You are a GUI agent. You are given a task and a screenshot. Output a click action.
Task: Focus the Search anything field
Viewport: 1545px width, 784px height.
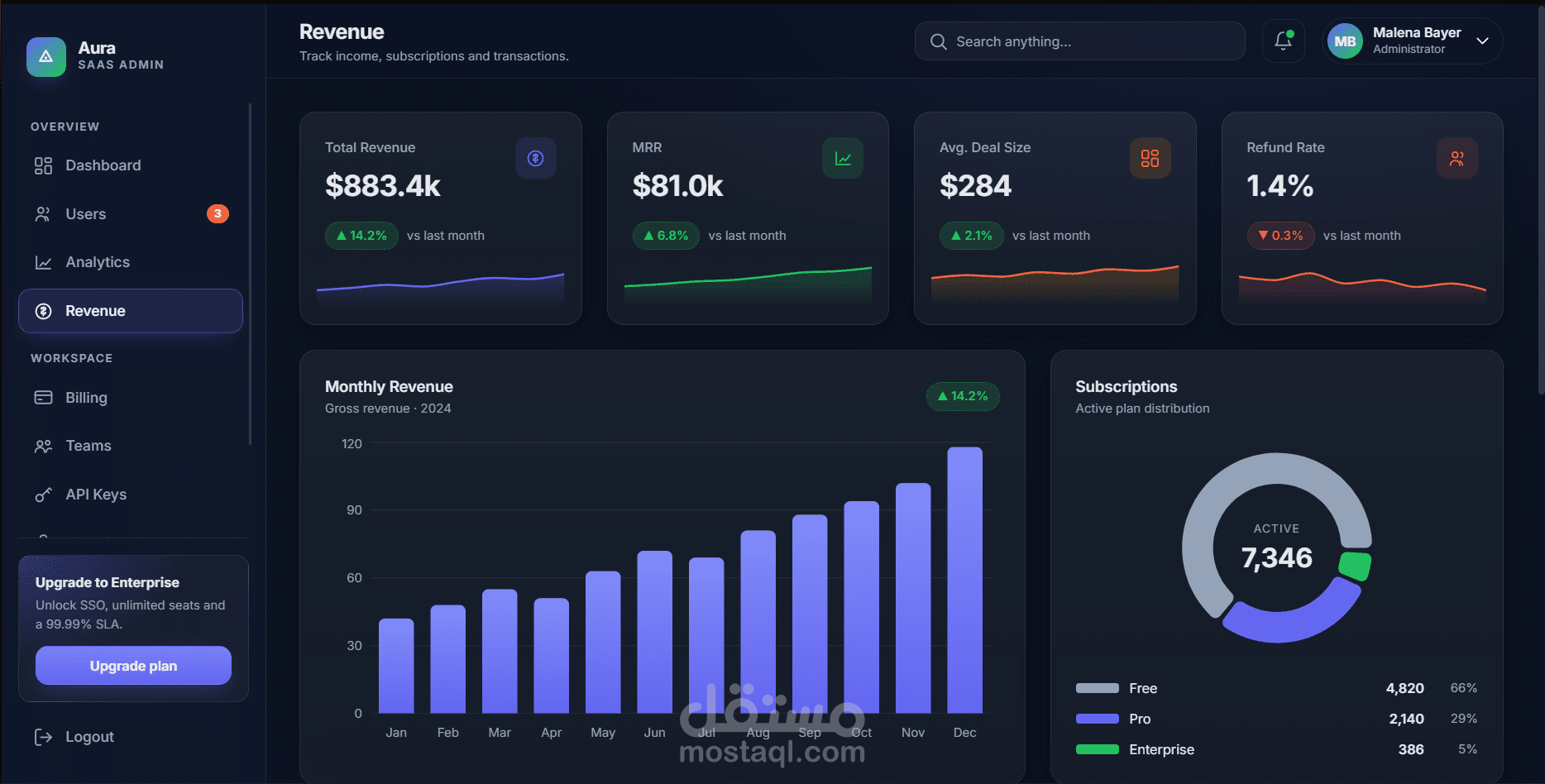1079,41
